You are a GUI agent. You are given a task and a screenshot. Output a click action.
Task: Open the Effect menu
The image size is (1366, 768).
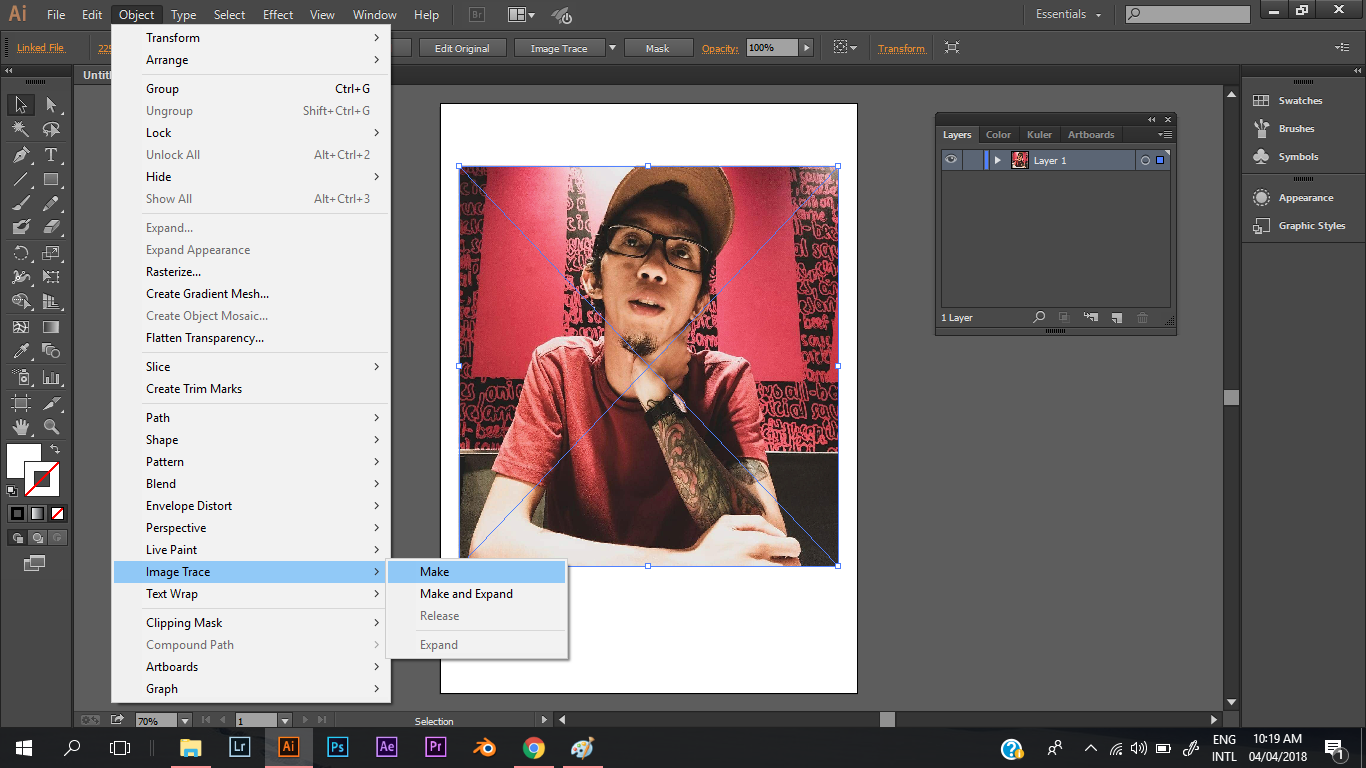(278, 15)
